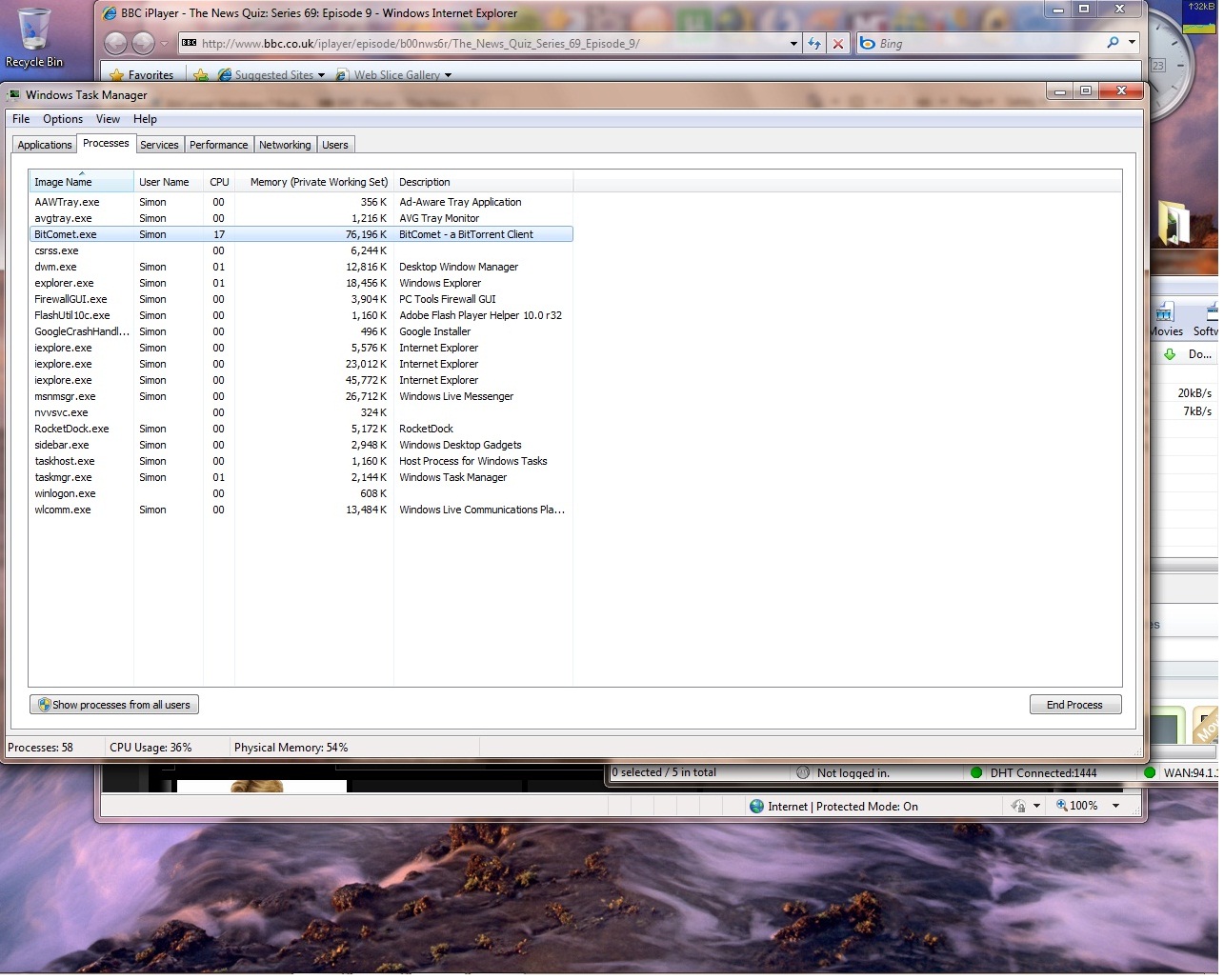Click the Not logged in status icon in BitComet
Screen dimensions: 1224x980
(803, 773)
